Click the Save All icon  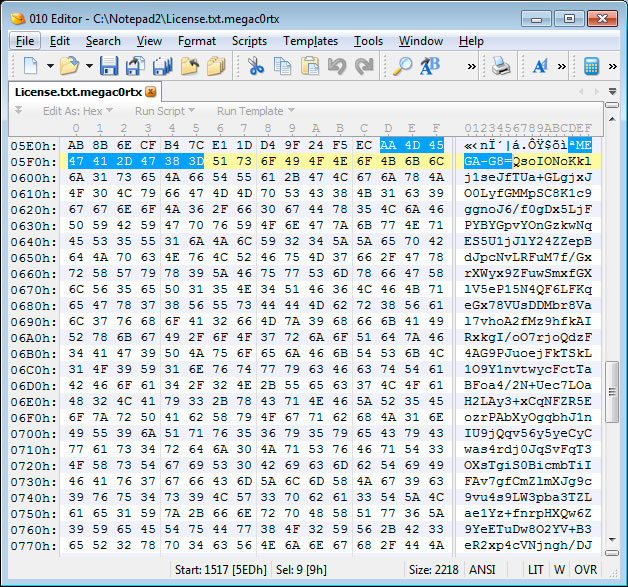point(162,66)
